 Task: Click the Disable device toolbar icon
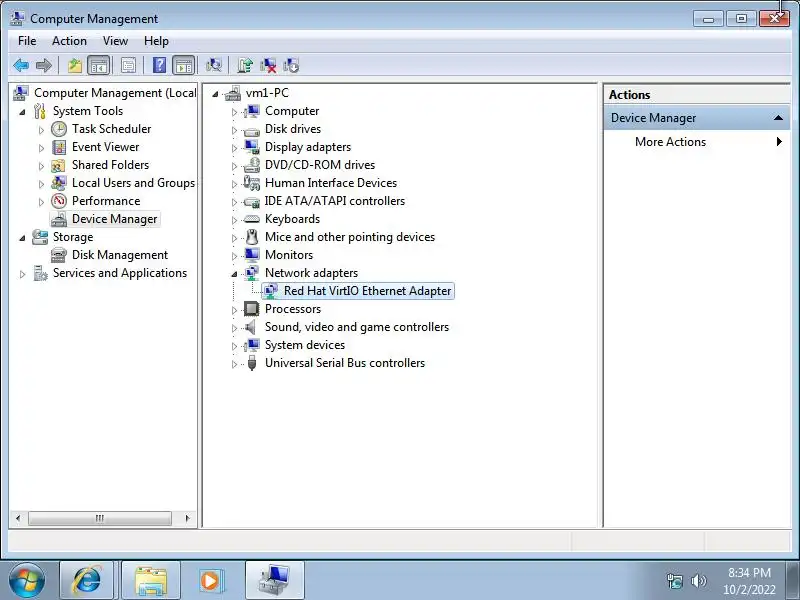point(291,65)
